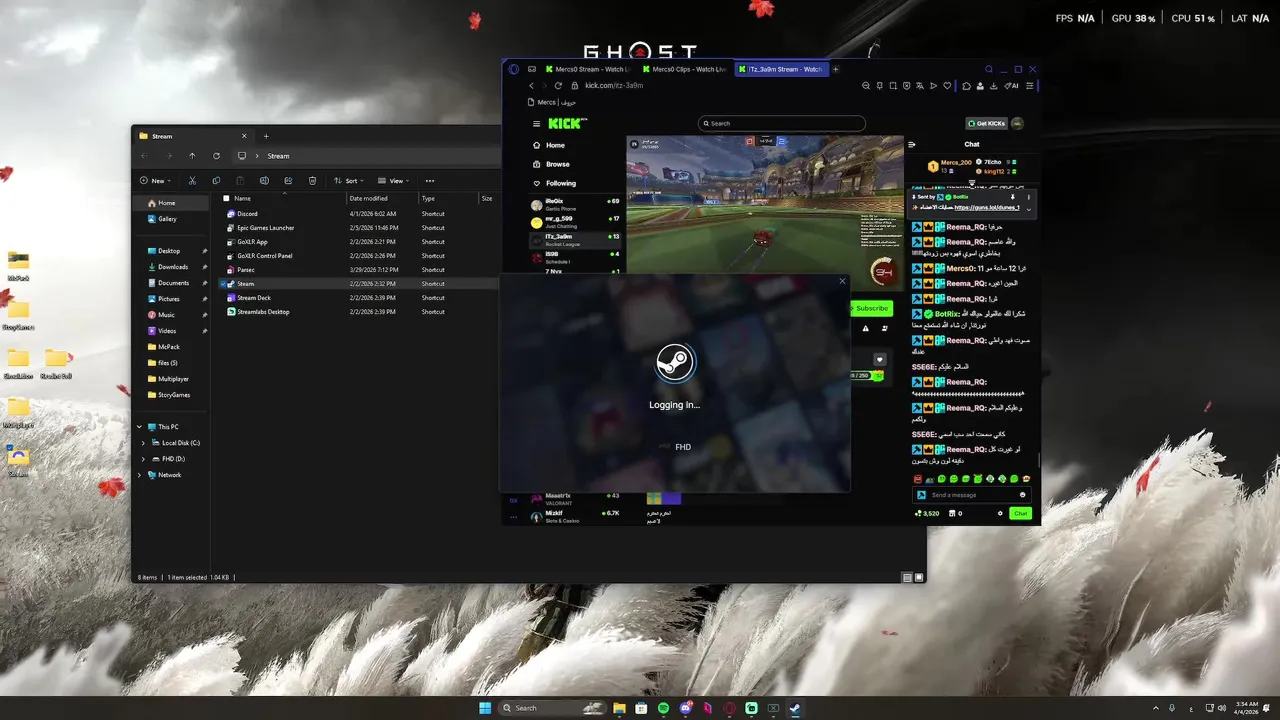Open the See more ellipsis in File Explorer
Image resolution: width=1280 pixels, height=720 pixels.
[x=430, y=181]
